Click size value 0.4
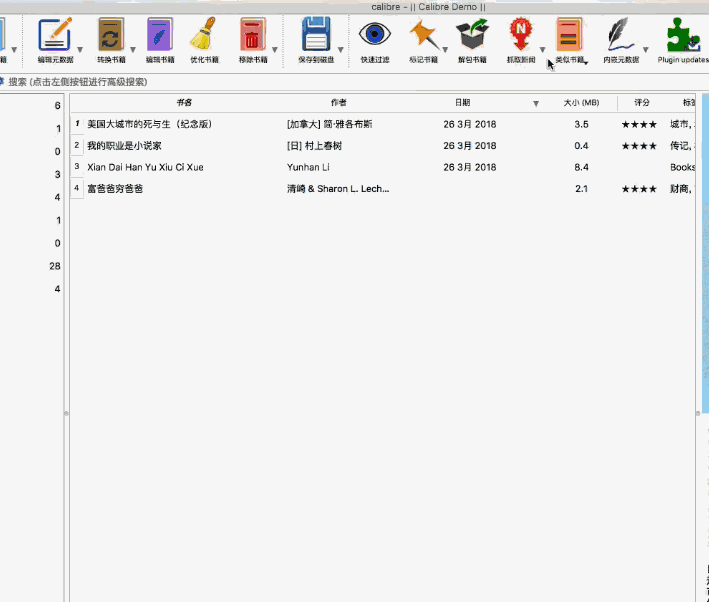This screenshot has height=602, width=709. 581,146
